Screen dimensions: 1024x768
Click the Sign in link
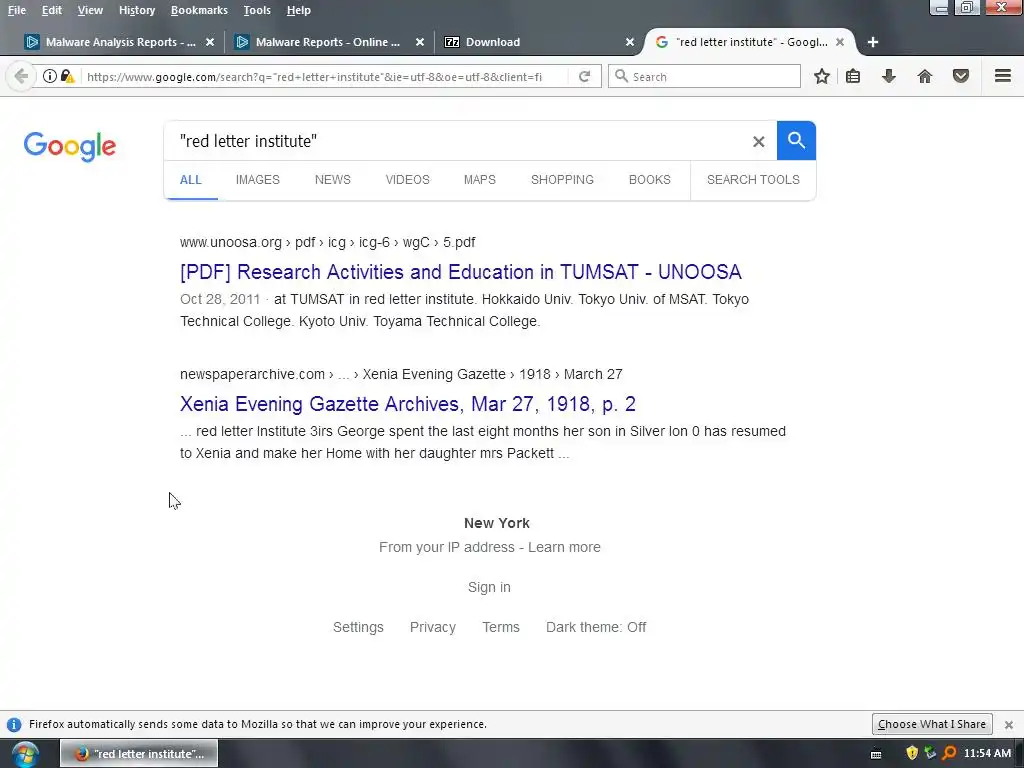coord(489,587)
